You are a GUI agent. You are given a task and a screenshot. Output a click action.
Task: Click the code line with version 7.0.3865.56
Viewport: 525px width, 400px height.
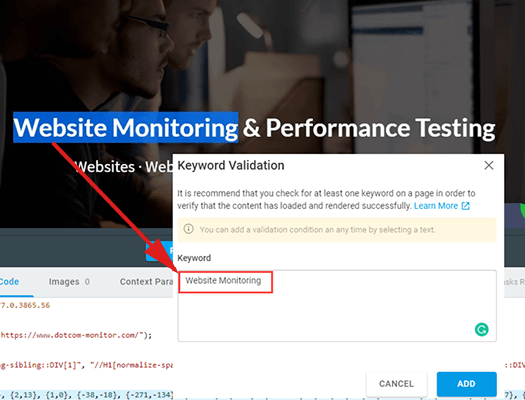pyautogui.click(x=25, y=305)
